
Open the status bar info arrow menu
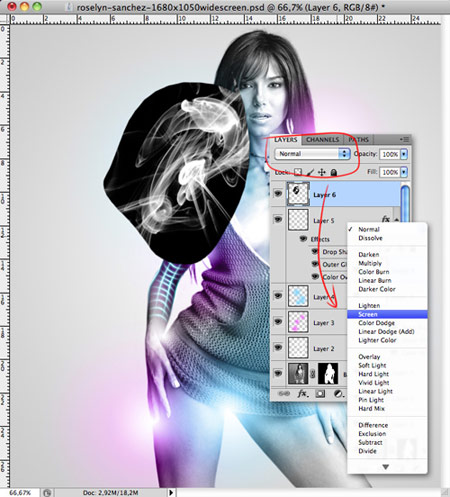tap(171, 492)
